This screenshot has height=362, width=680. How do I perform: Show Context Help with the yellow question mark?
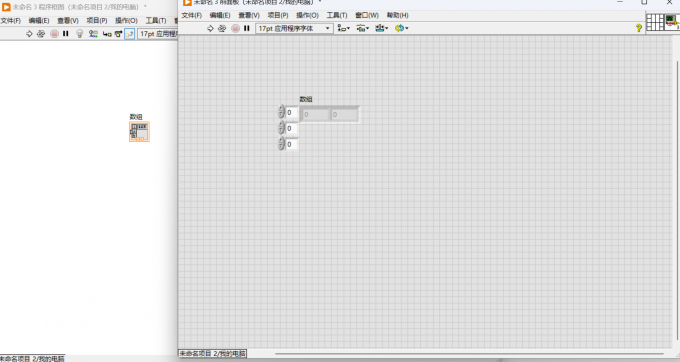tap(638, 28)
